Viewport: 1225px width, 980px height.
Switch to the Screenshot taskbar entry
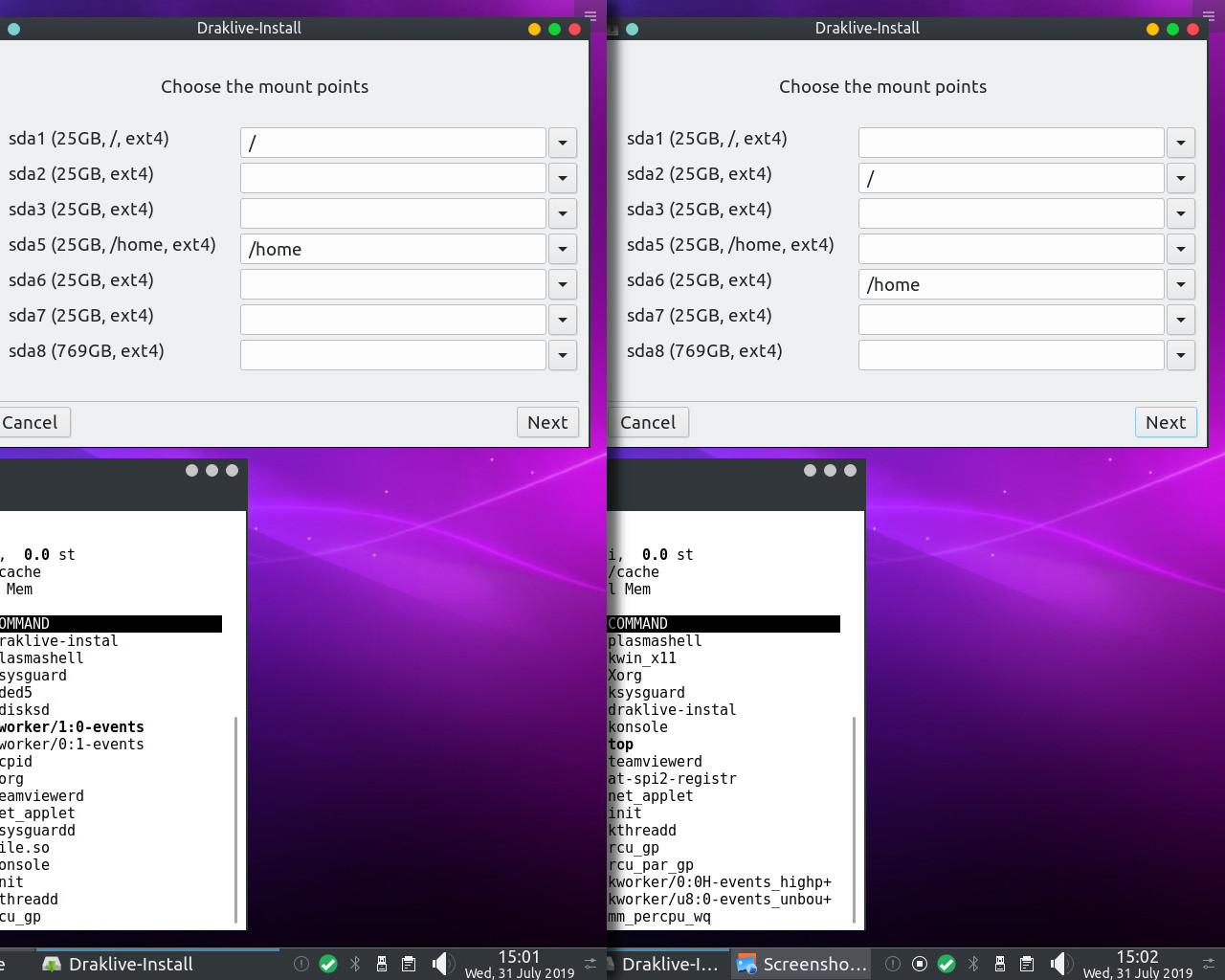tap(802, 964)
